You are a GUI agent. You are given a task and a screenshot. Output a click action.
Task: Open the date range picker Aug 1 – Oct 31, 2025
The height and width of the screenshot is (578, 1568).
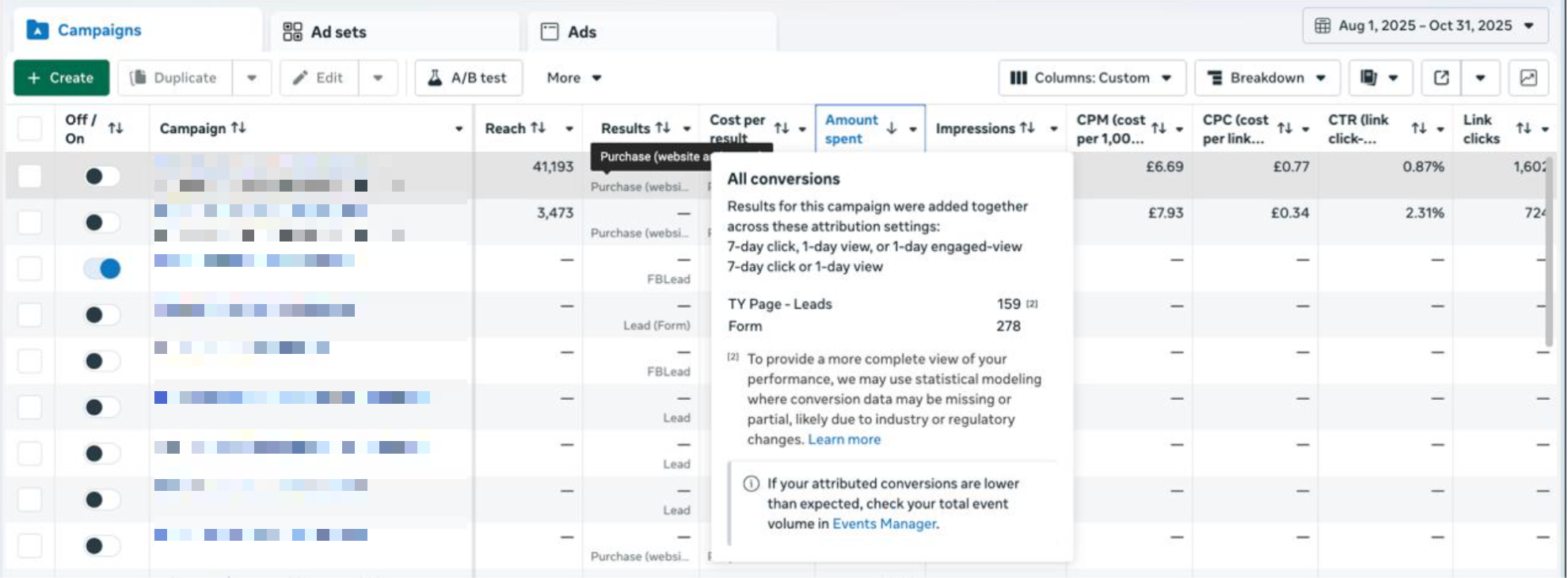(1425, 25)
